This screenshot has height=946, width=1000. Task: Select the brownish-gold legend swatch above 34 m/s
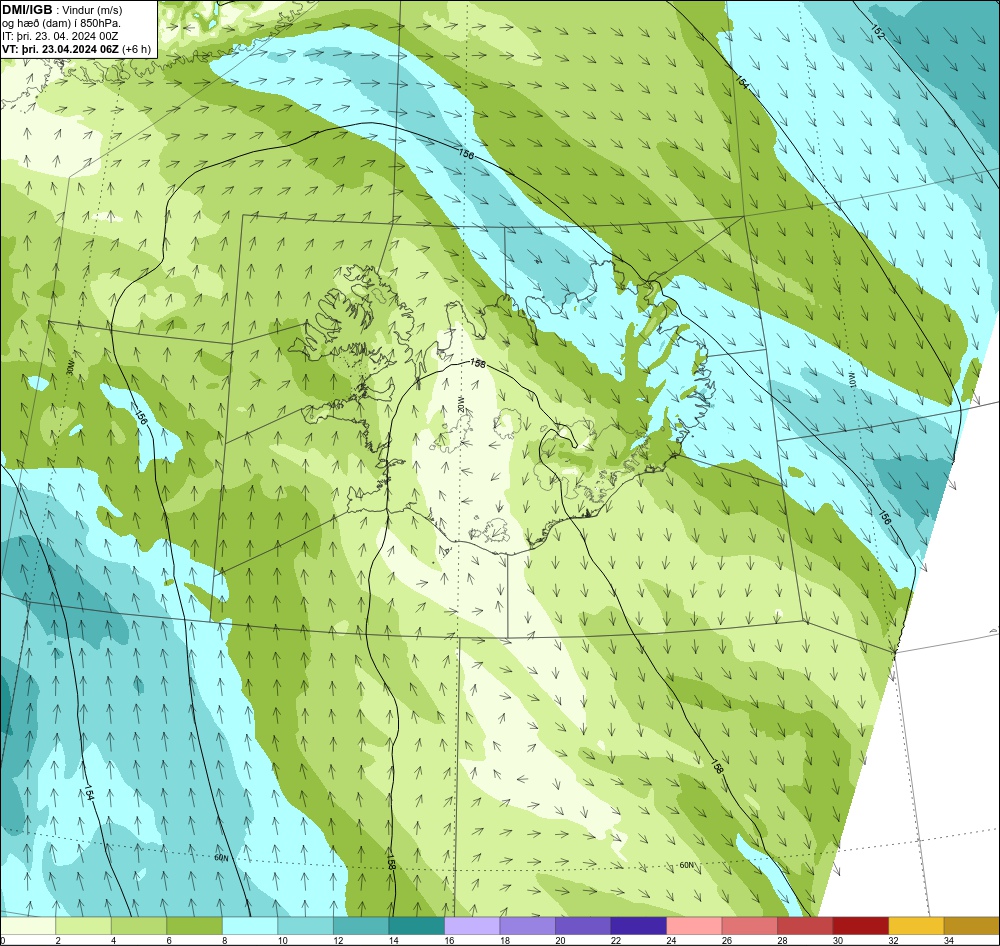[971, 926]
